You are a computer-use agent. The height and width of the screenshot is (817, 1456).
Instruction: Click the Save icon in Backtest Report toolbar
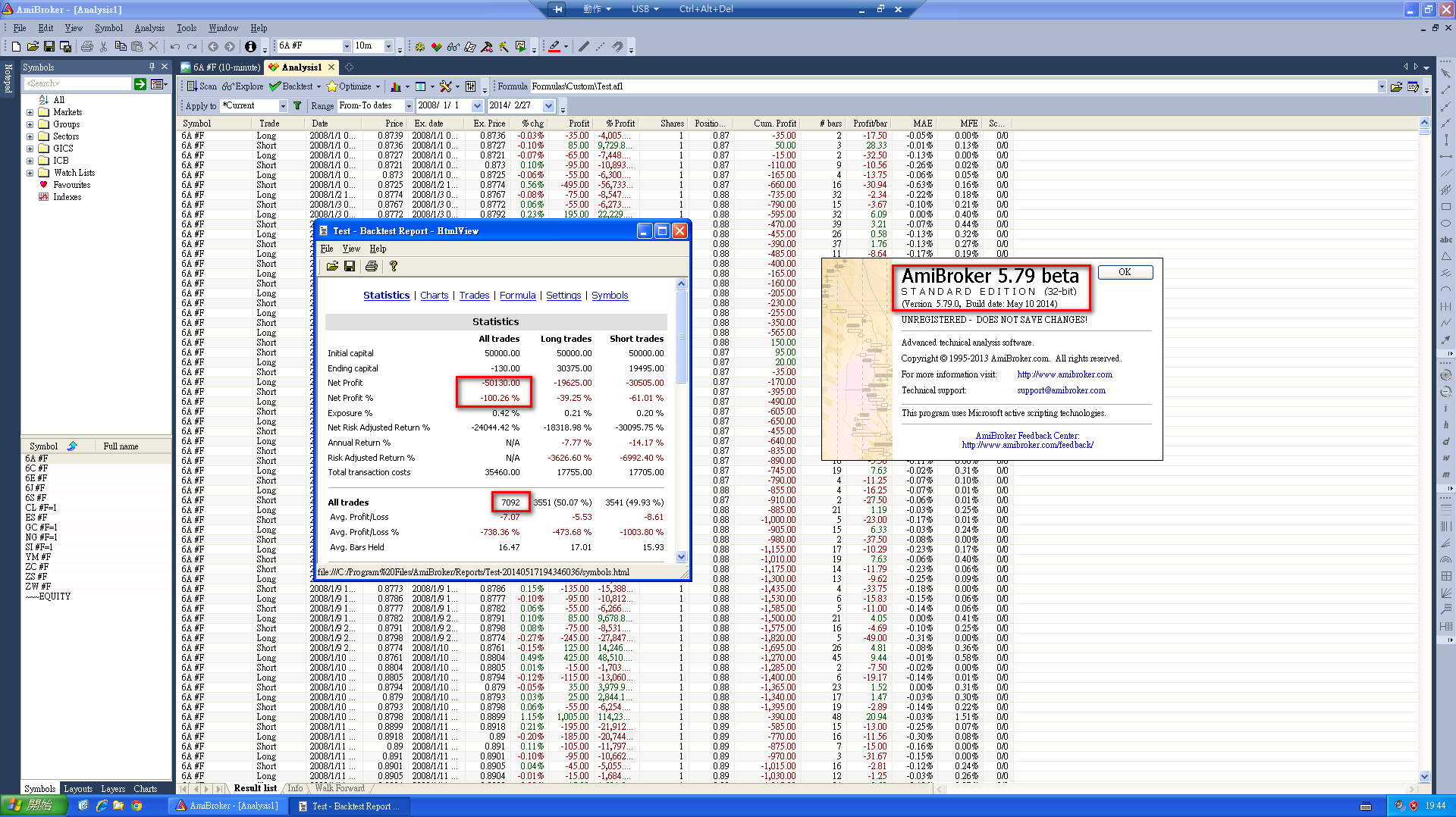click(350, 266)
